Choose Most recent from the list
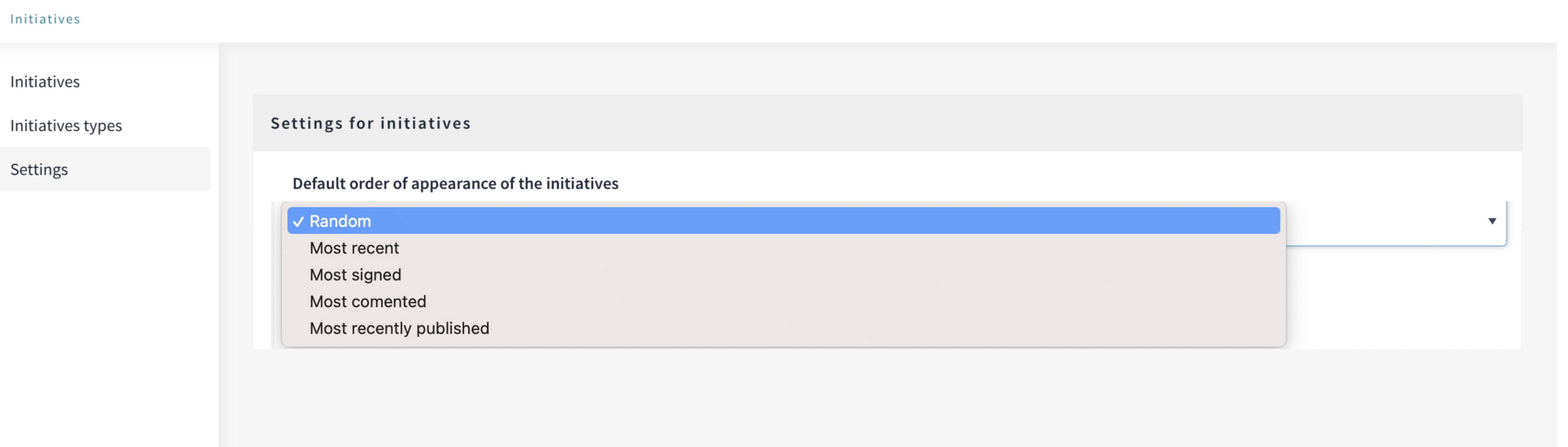 point(354,248)
